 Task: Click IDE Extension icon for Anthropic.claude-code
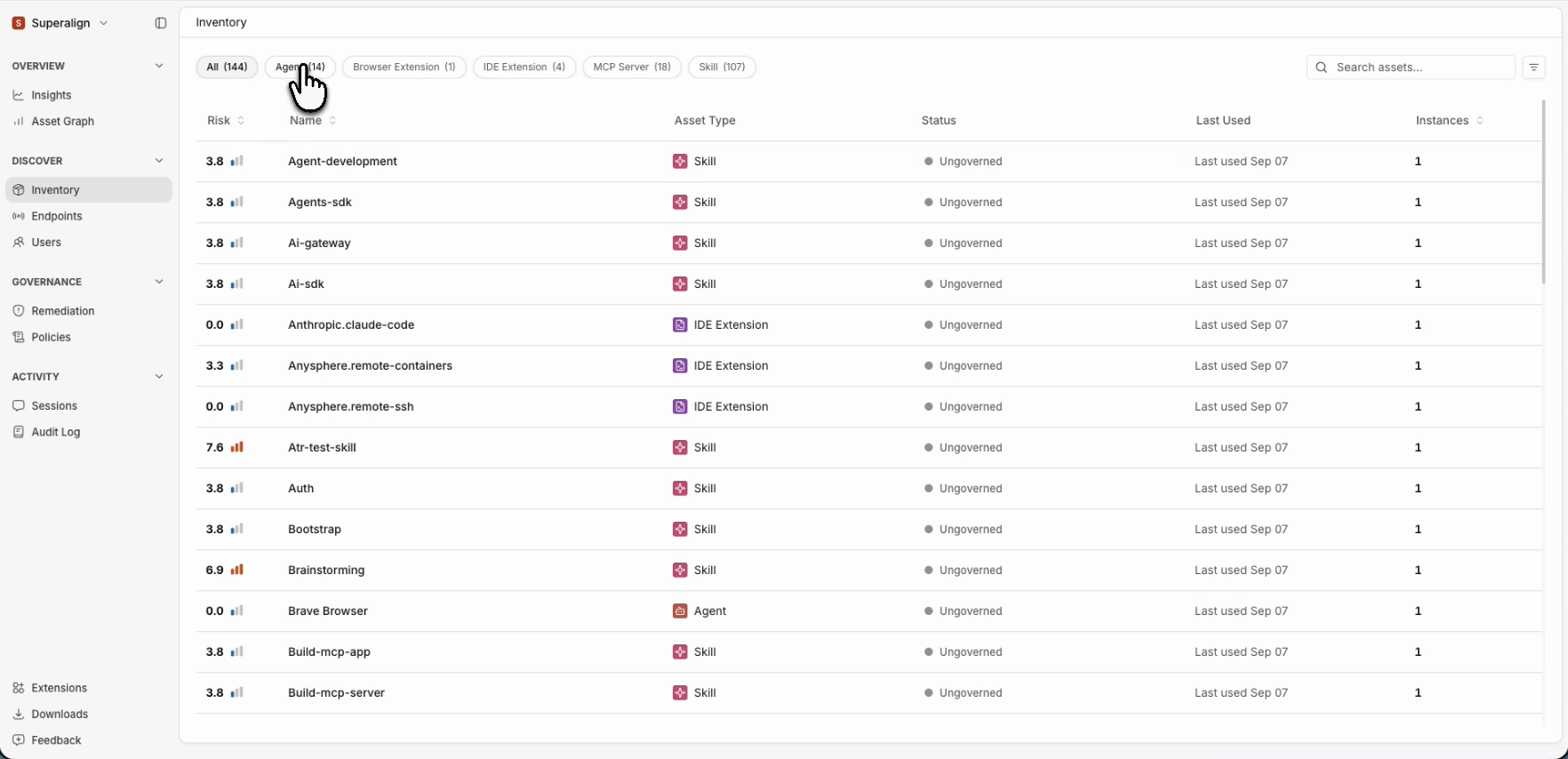[x=680, y=325]
